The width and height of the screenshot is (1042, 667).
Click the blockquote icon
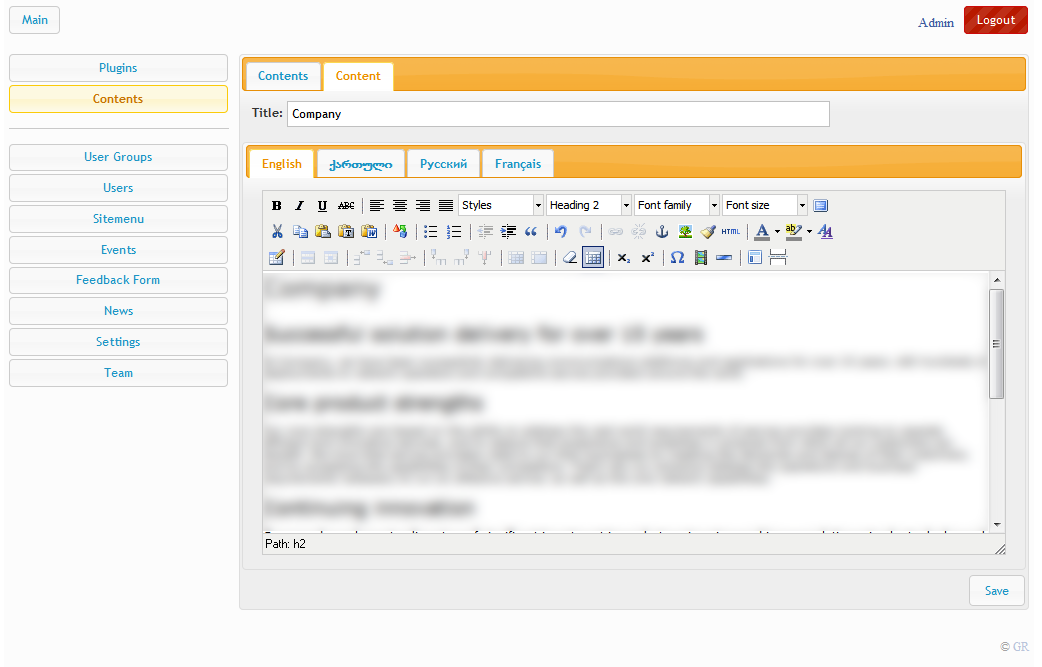pos(531,232)
